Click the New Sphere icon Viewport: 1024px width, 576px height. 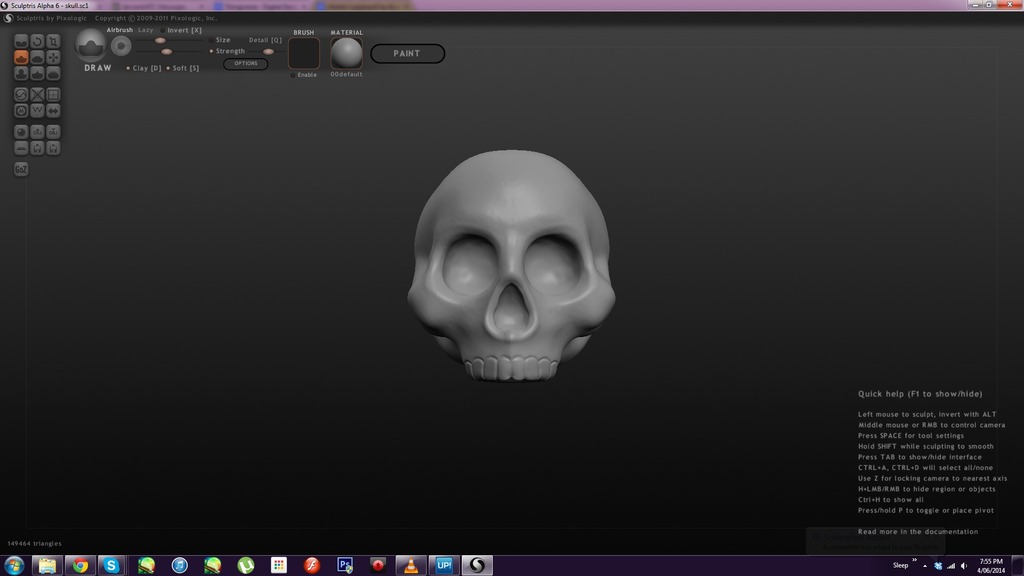(21, 131)
